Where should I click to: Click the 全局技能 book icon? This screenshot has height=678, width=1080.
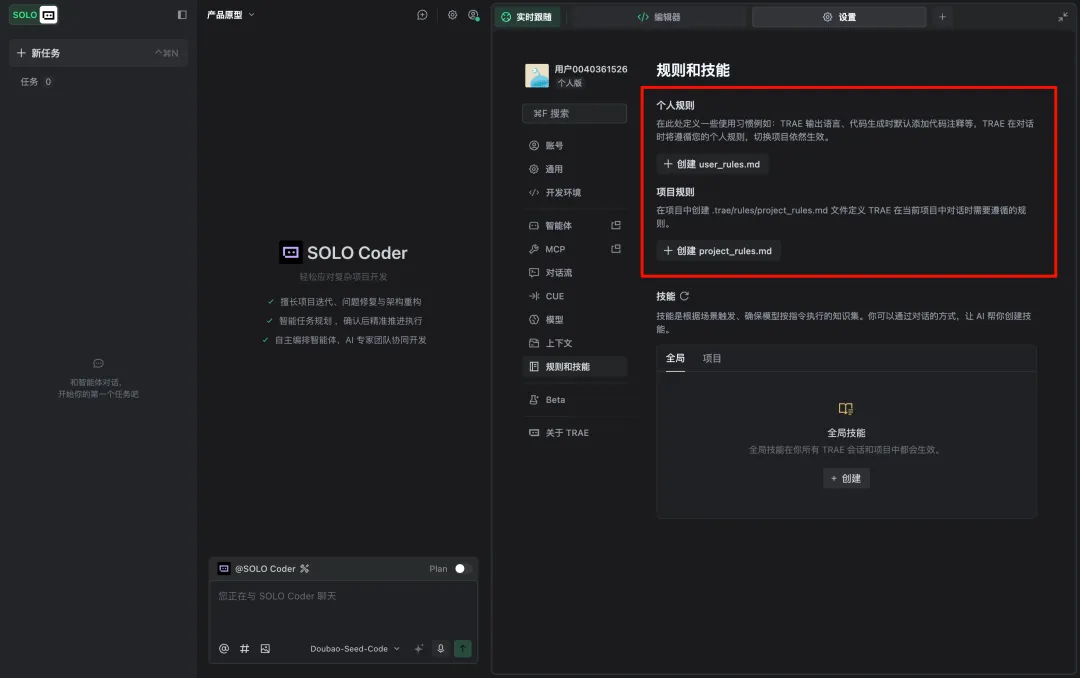pos(846,409)
